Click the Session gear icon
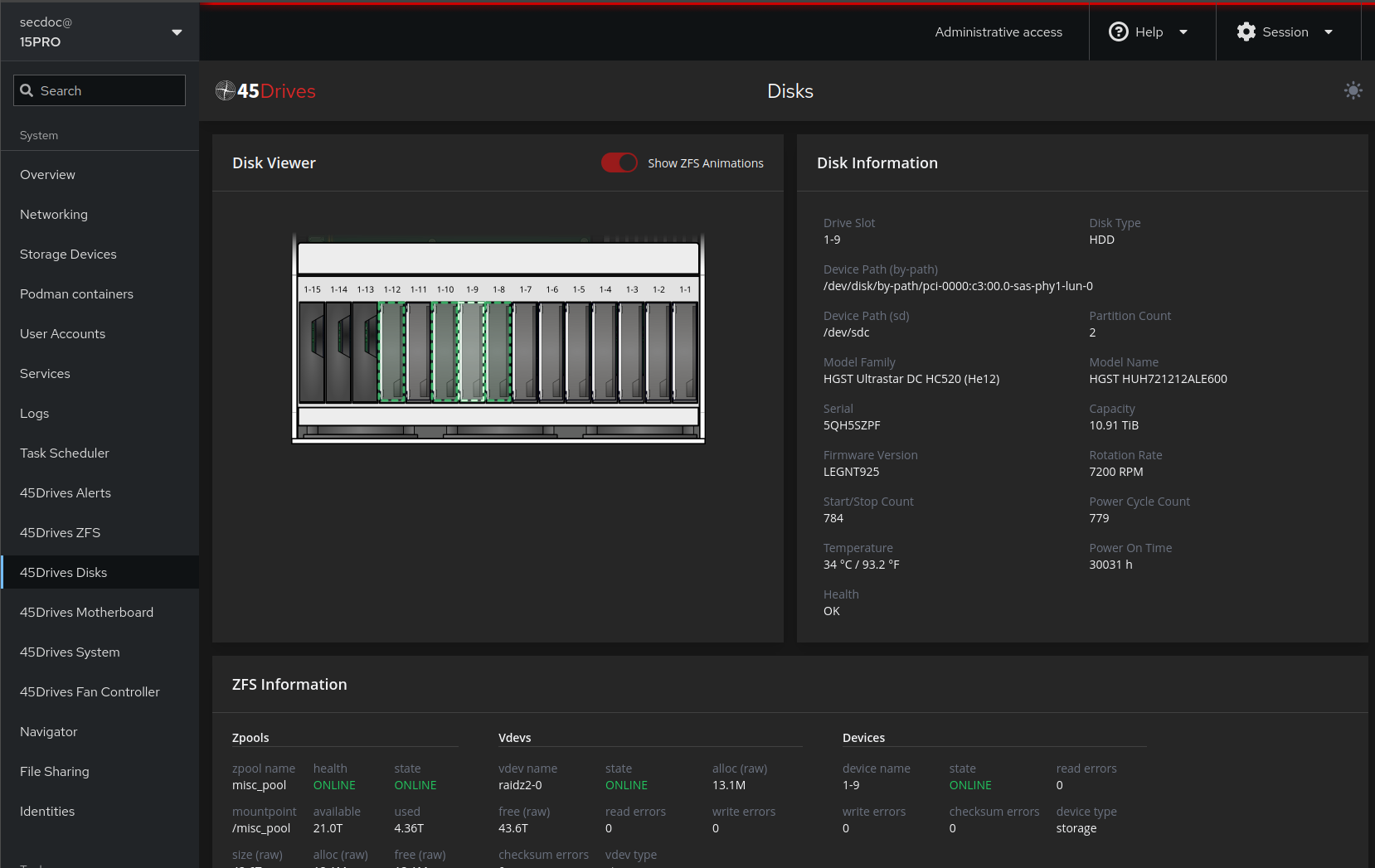The image size is (1375, 868). [x=1246, y=32]
